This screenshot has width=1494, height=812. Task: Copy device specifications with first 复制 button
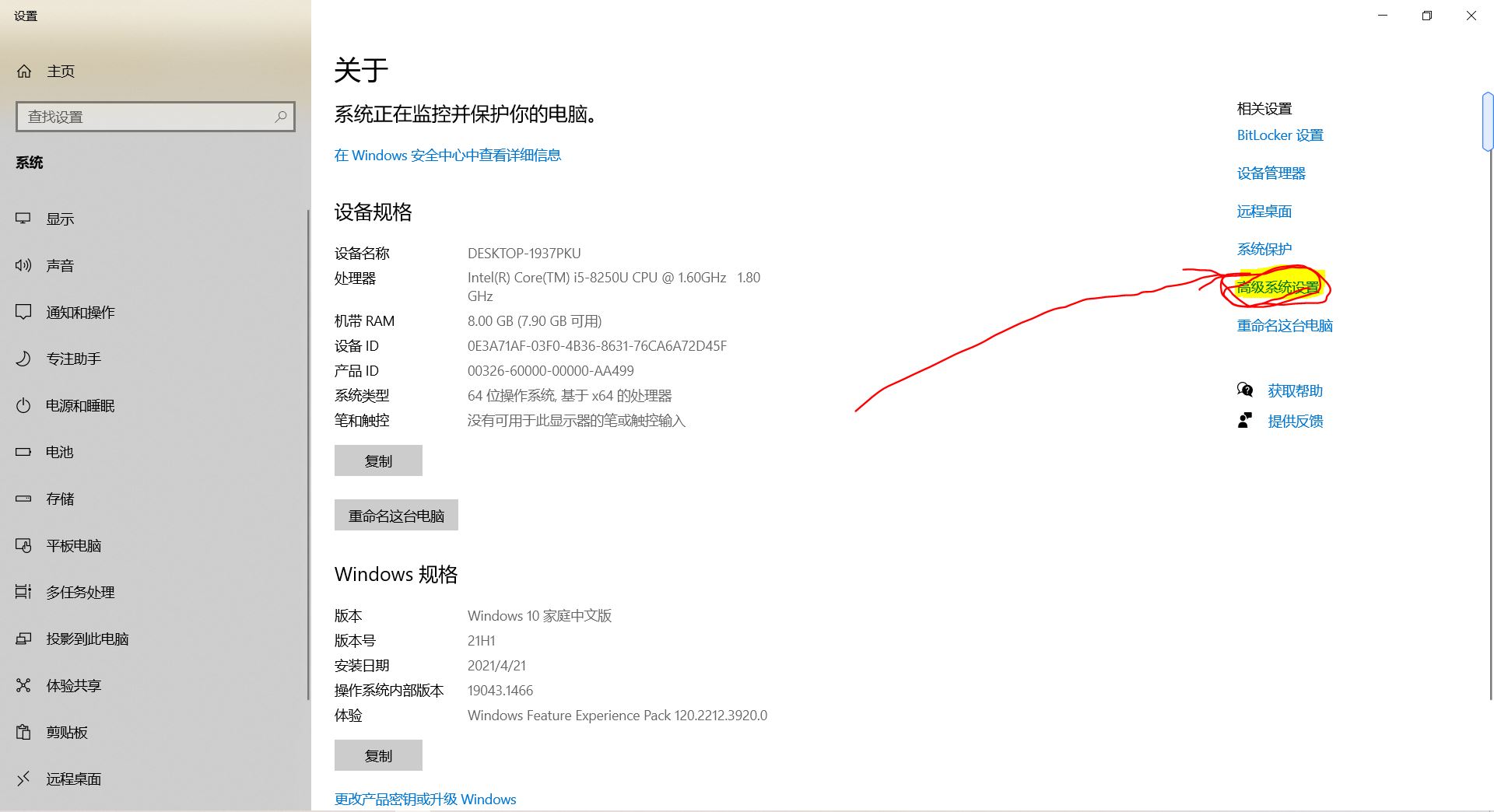pos(378,460)
